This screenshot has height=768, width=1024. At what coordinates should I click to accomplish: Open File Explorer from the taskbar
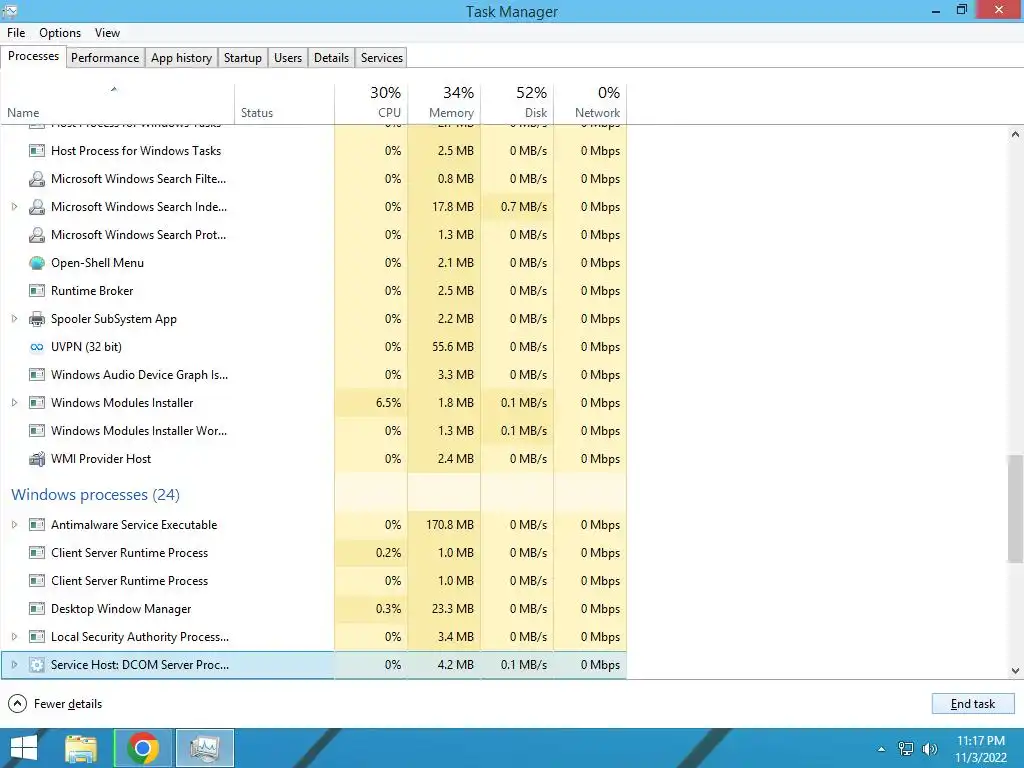pyautogui.click(x=81, y=748)
